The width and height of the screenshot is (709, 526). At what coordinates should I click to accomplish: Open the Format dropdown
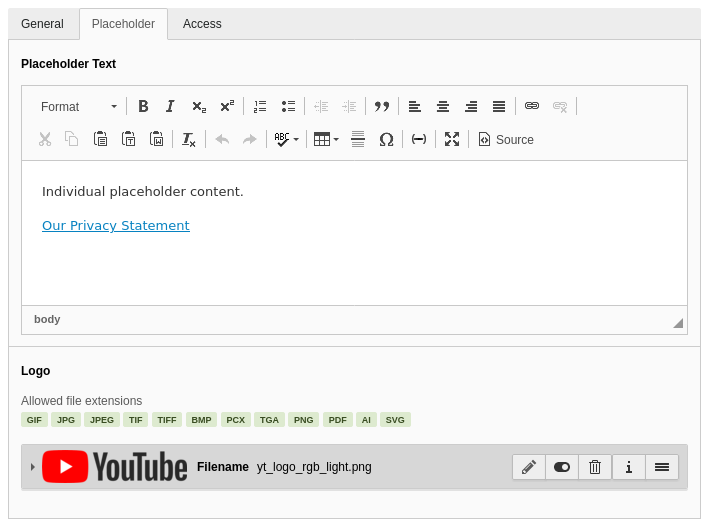pyautogui.click(x=79, y=106)
